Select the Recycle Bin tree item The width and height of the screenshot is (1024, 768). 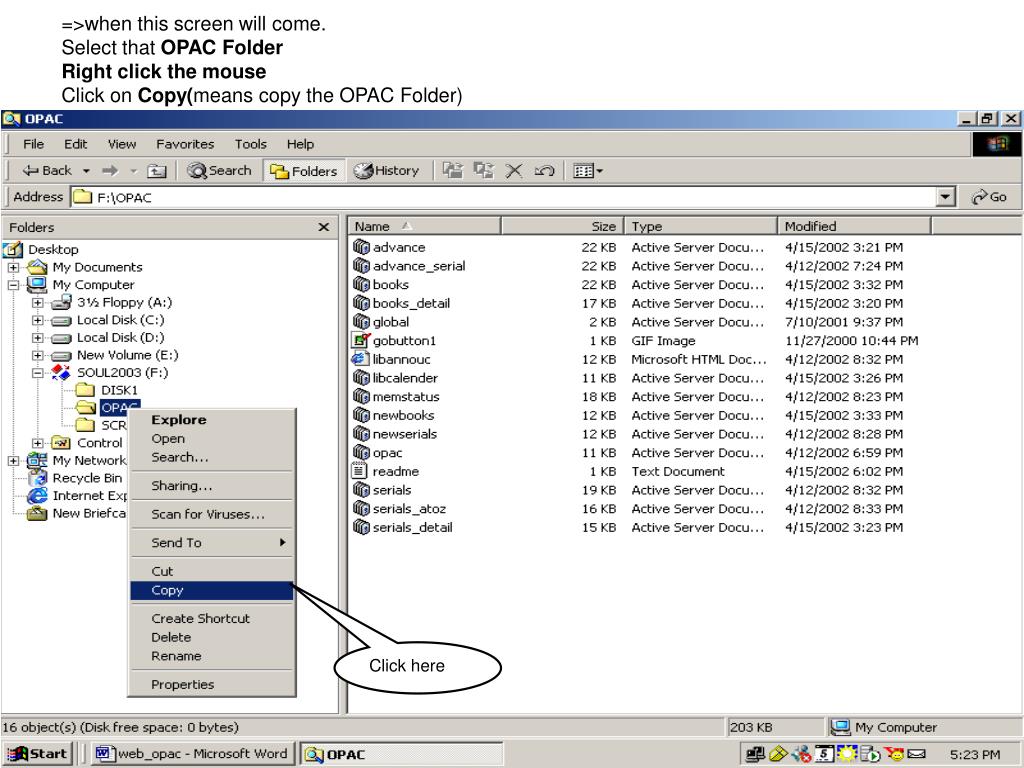75,478
